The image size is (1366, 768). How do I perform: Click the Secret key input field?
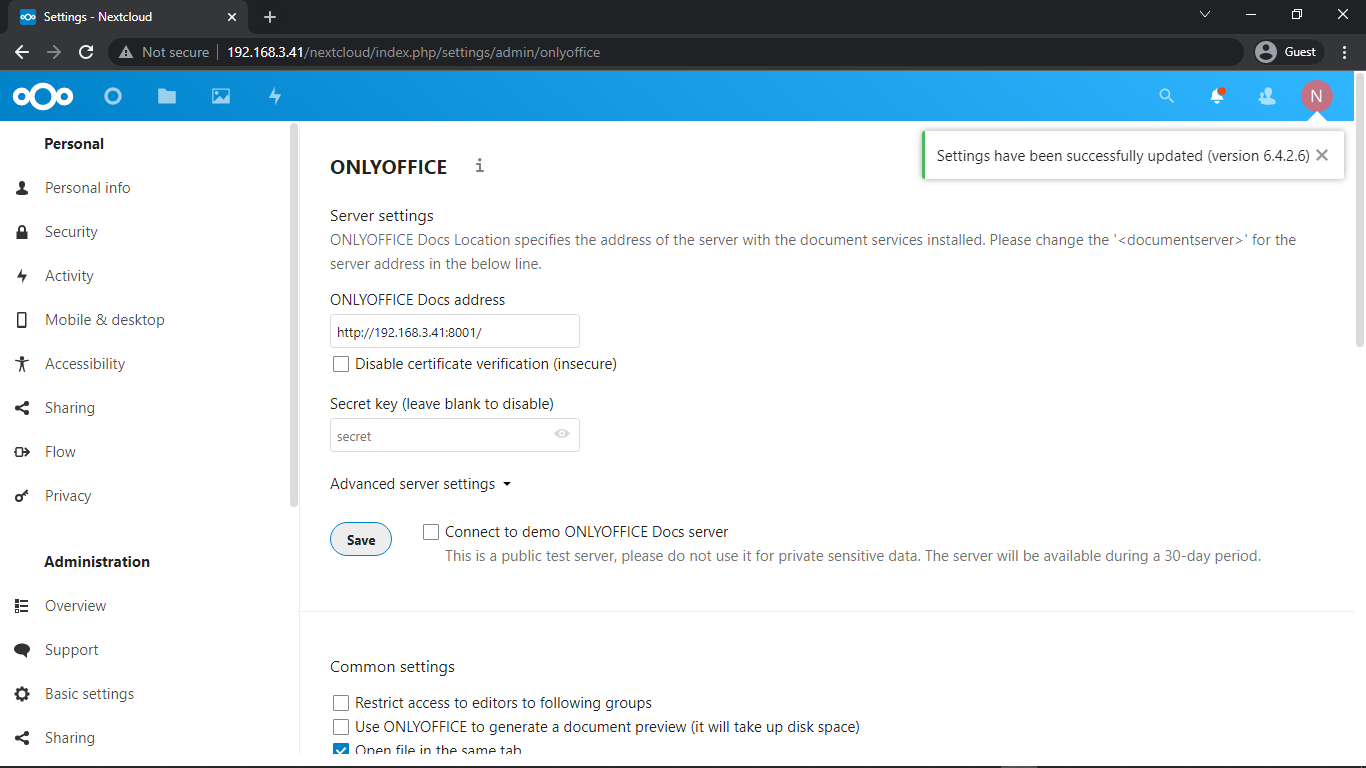[x=455, y=435]
